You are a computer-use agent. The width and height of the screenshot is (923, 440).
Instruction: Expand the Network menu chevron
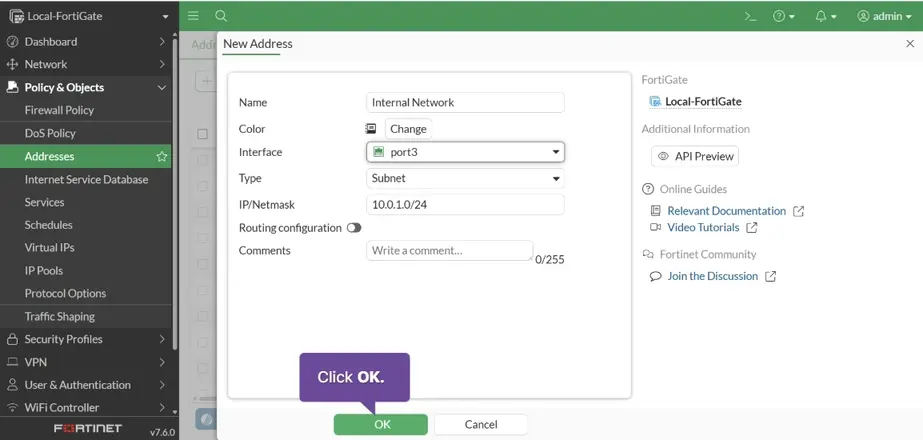162,64
